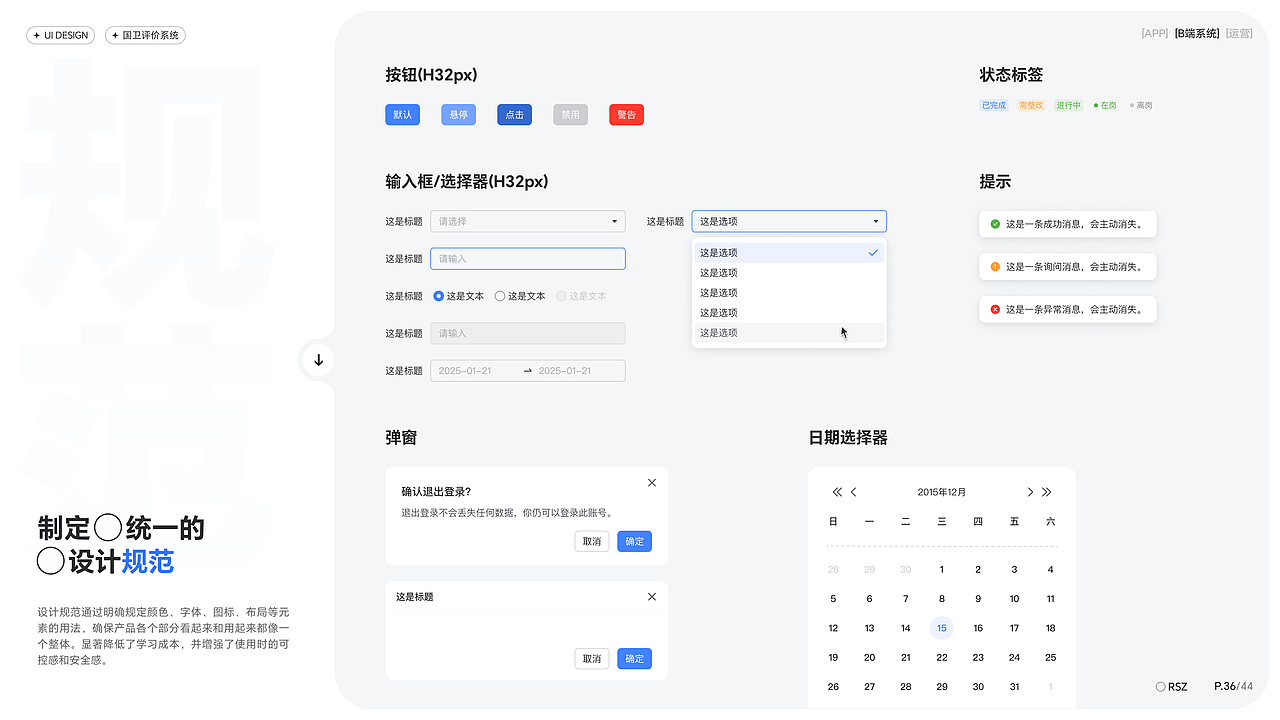This screenshot has width=1280, height=720.
Task: Click the arrow between the two dates
Action: (528, 371)
